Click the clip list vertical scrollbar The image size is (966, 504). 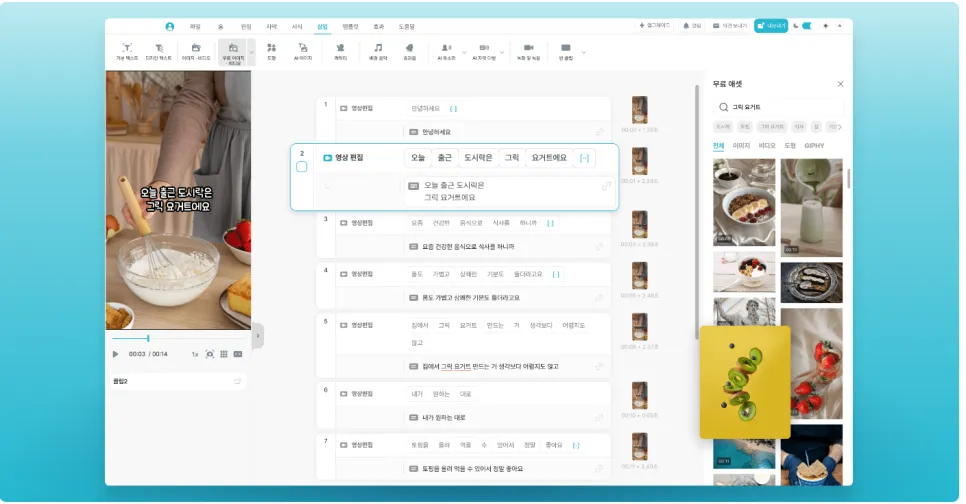point(697,213)
